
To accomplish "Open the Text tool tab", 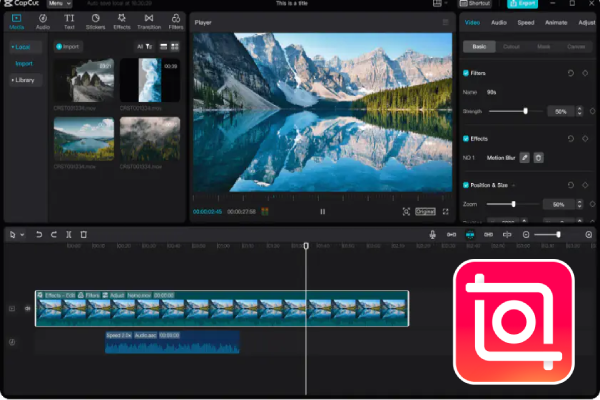I will 69,22.
